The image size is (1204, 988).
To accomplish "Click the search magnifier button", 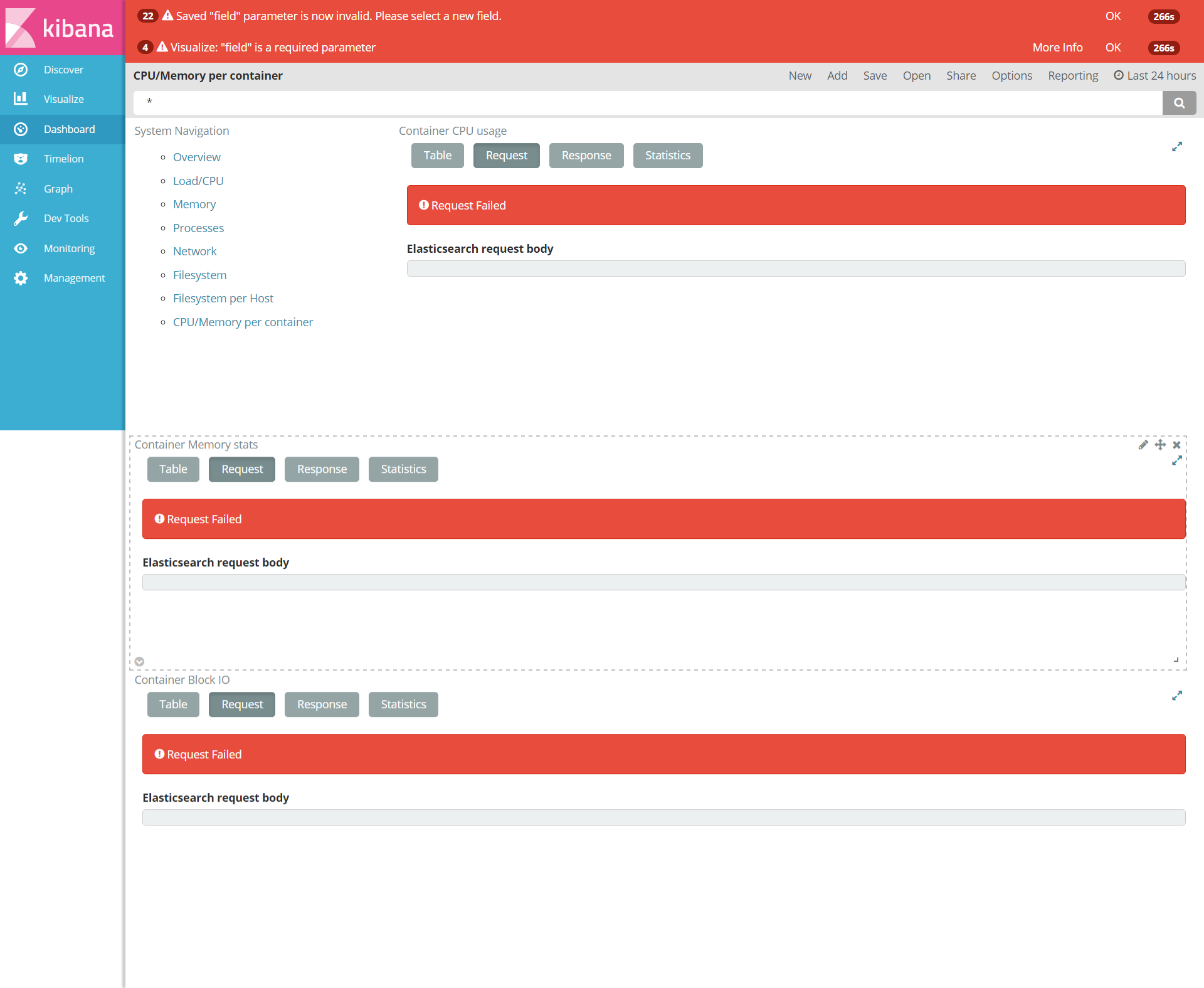I will (1179, 103).
